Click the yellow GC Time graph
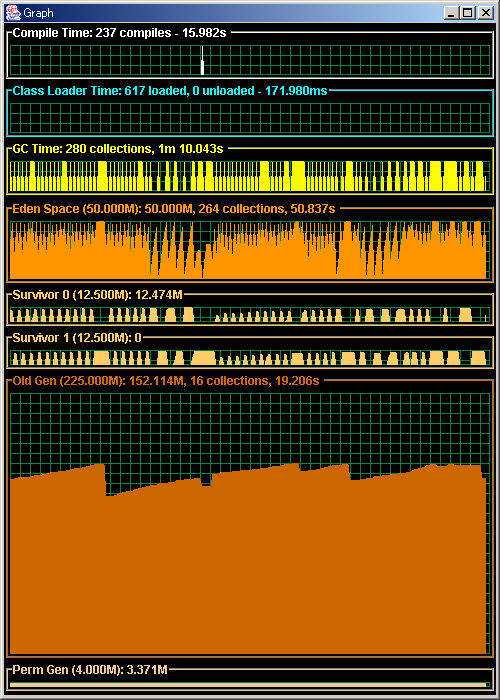500x700 pixels. tap(250, 176)
